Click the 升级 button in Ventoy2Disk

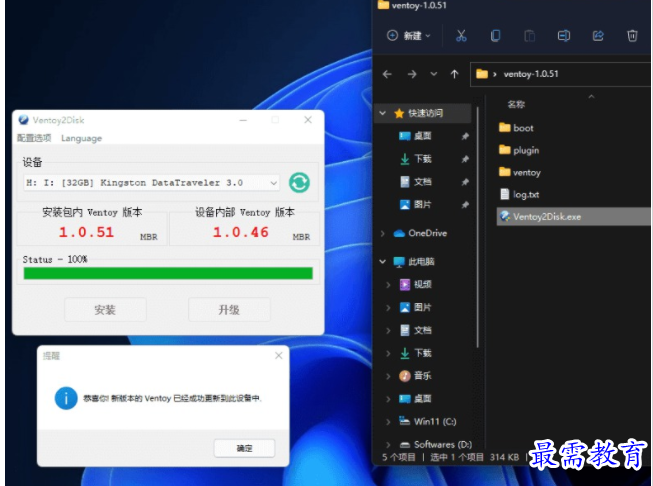[x=229, y=309]
